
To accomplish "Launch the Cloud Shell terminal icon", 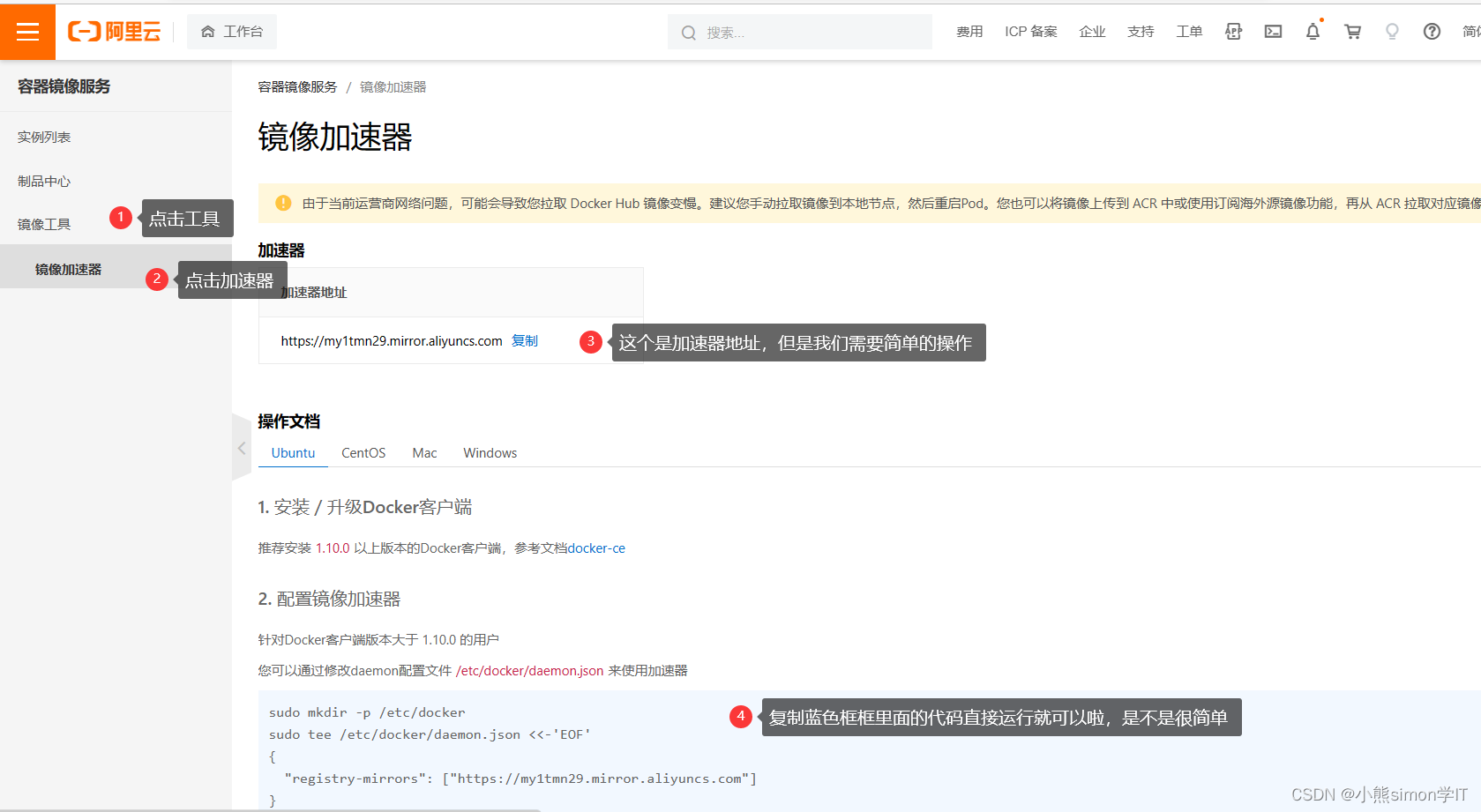I will point(1273,32).
